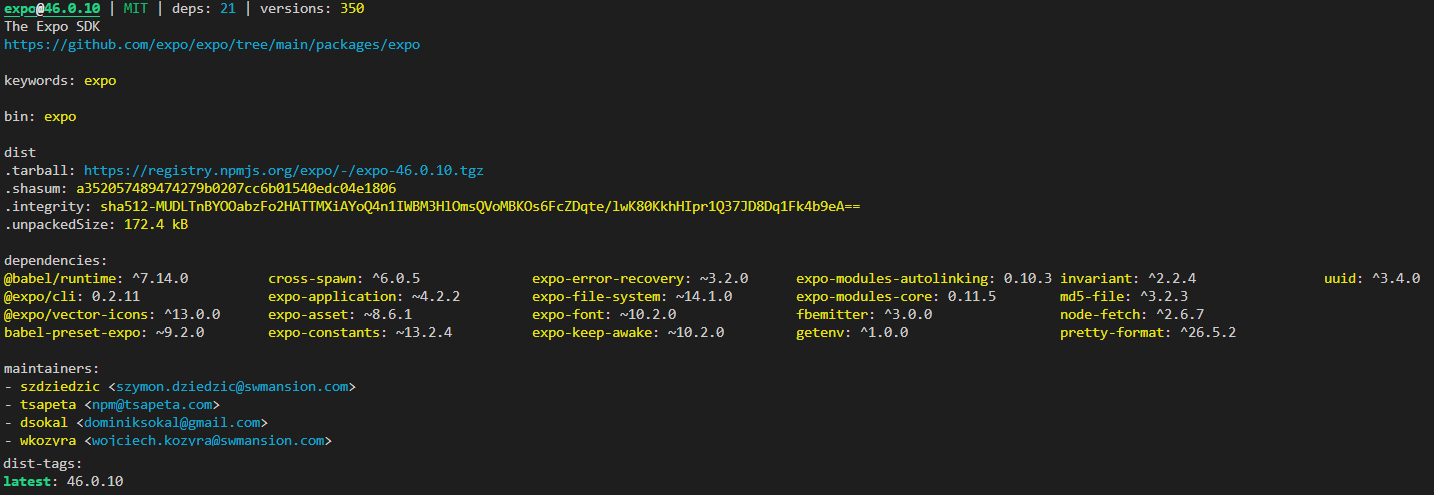
Task: Click the @expo/cli dependency entry
Action: pos(72,297)
